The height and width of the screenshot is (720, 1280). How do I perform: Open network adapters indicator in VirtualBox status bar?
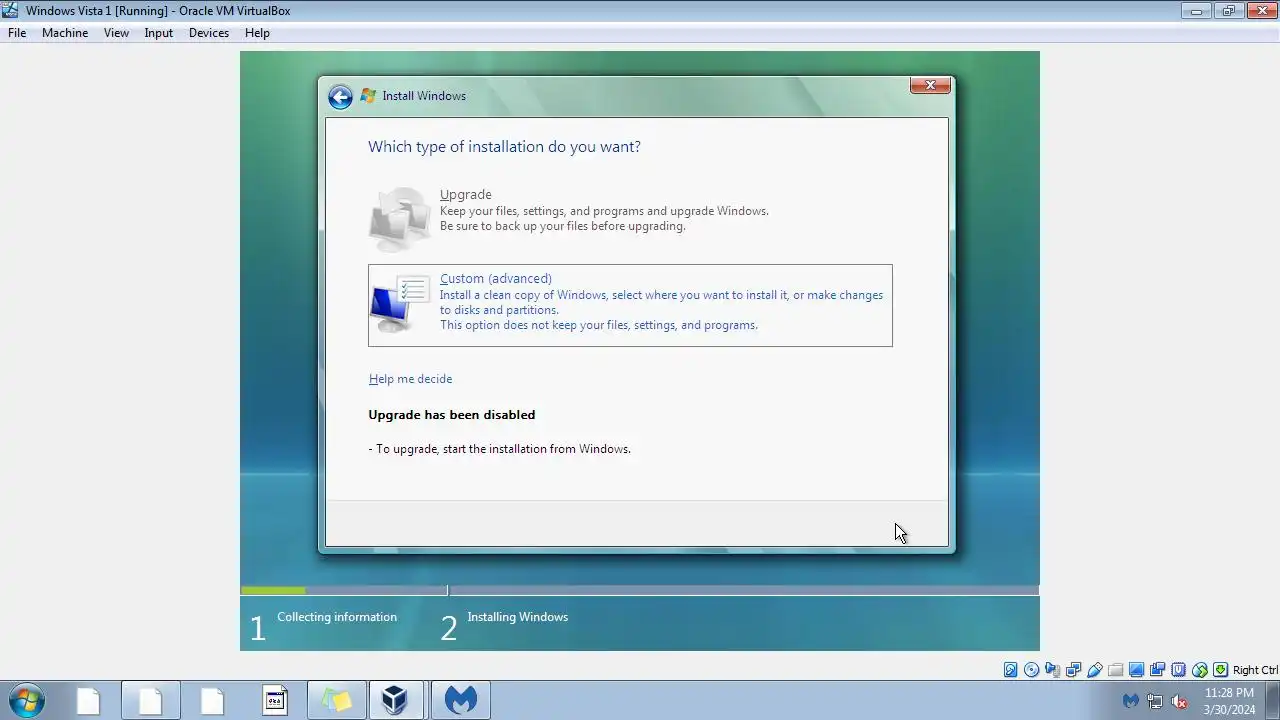tap(1074, 670)
